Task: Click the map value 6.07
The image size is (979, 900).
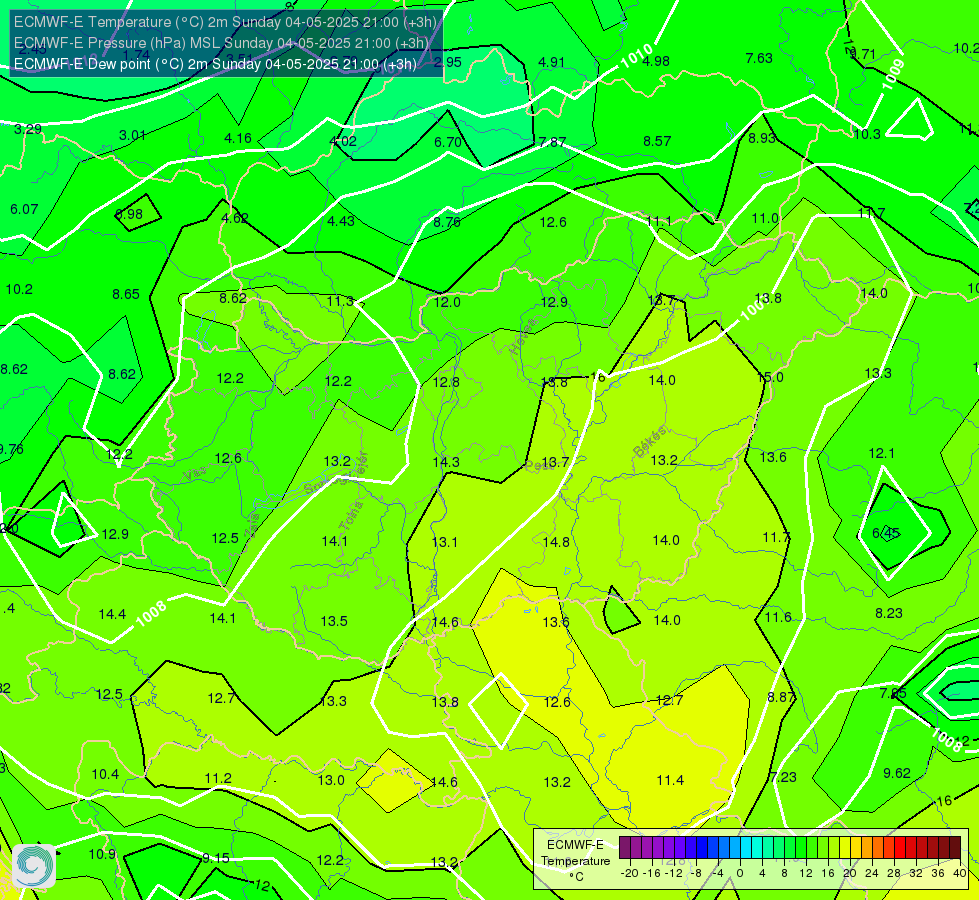Action: point(24,209)
